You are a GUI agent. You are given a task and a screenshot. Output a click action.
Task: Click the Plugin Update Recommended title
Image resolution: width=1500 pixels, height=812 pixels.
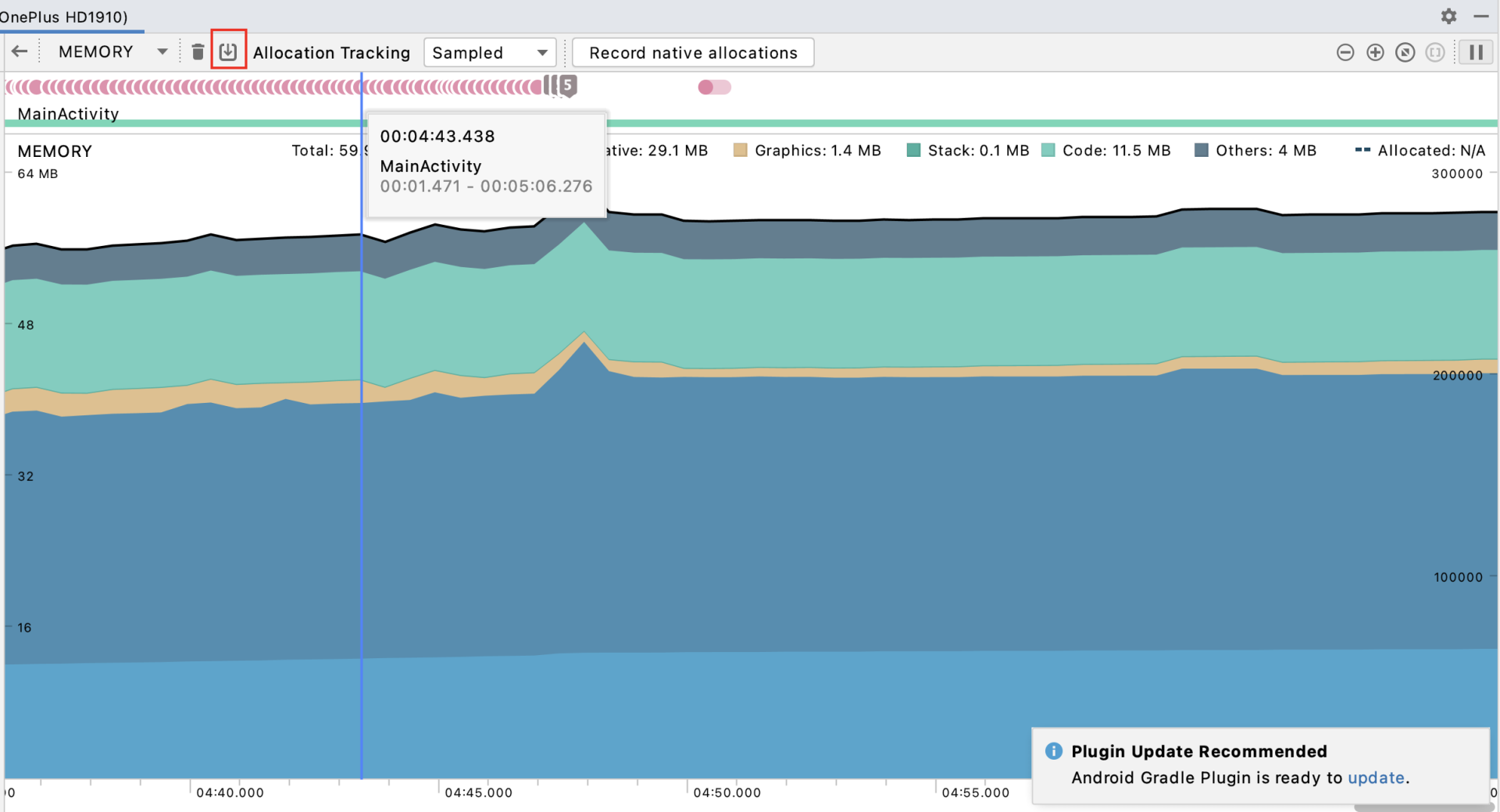(x=1199, y=751)
